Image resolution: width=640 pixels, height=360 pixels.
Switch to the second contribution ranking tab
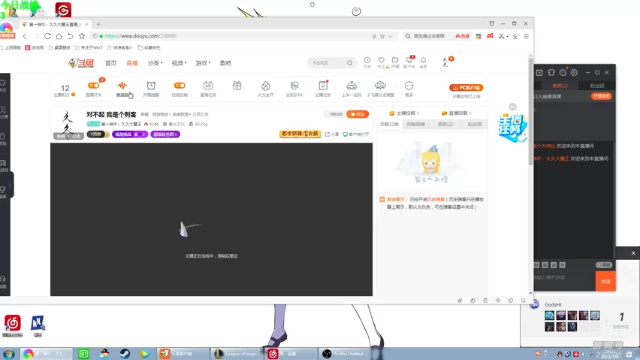416,124
